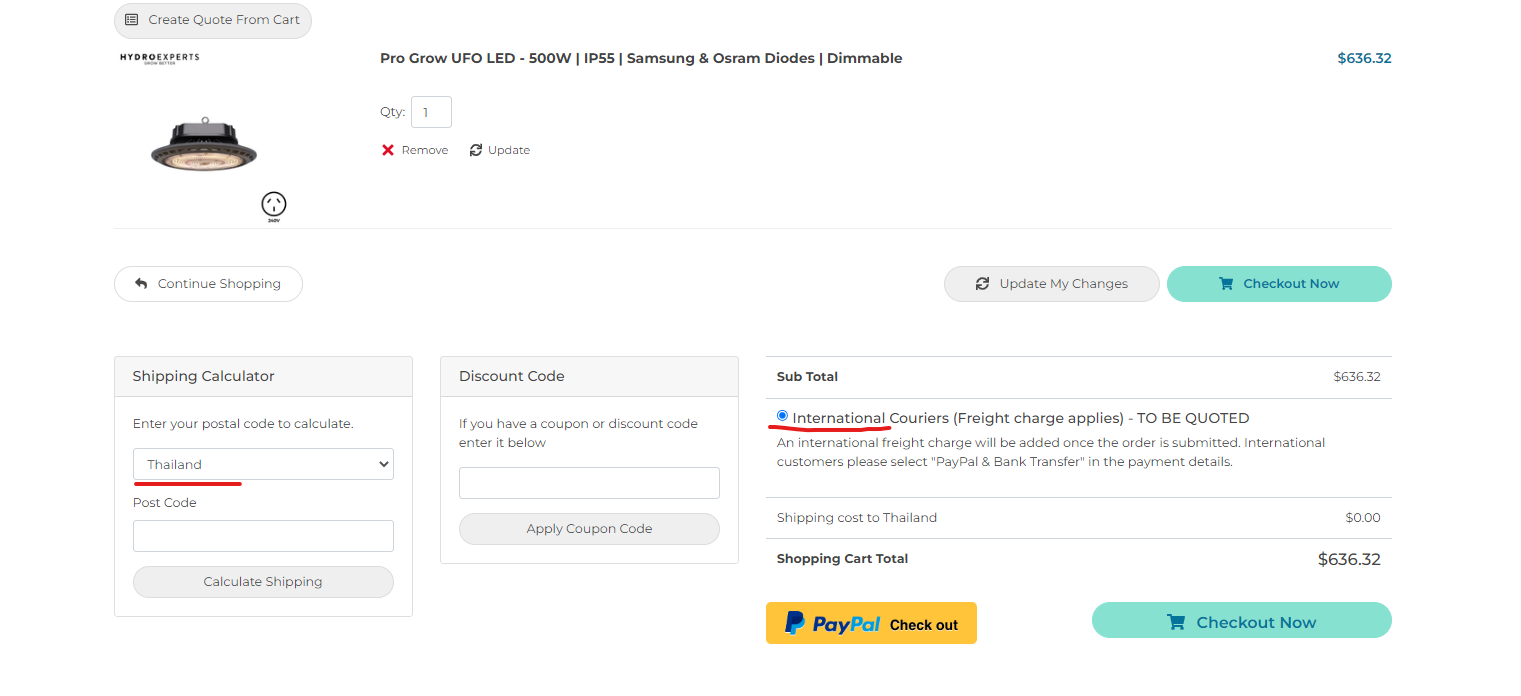Click the quote list icon beside Create Quote
This screenshot has height=696, width=1521.
point(132,20)
